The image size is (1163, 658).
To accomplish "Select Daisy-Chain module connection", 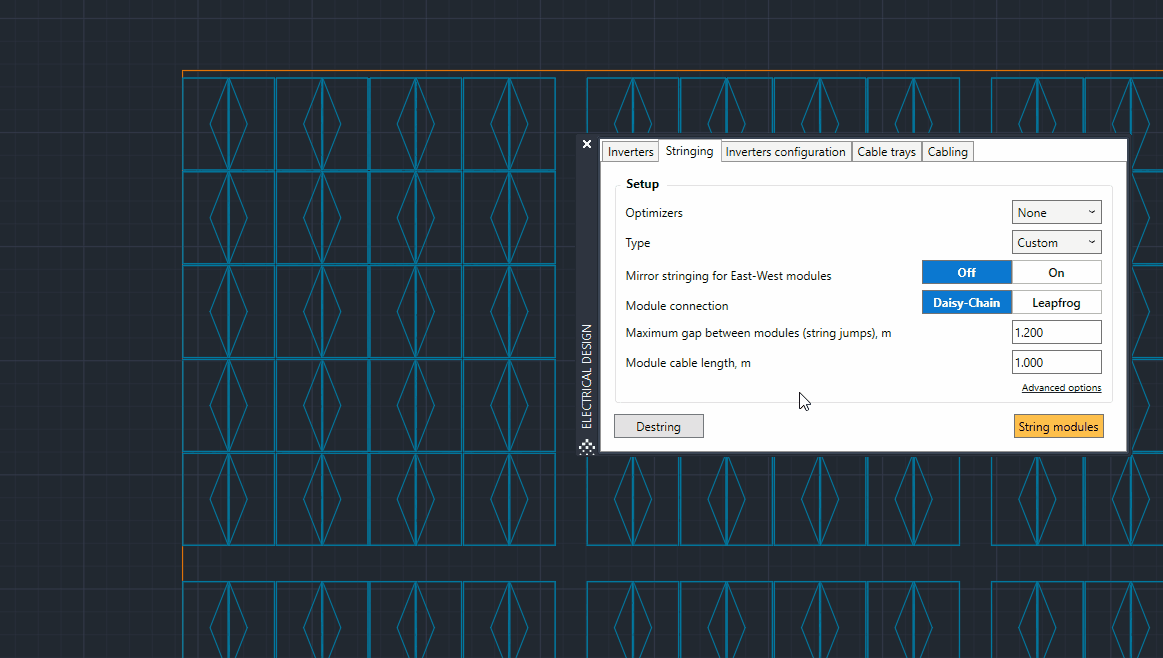I will (x=967, y=302).
